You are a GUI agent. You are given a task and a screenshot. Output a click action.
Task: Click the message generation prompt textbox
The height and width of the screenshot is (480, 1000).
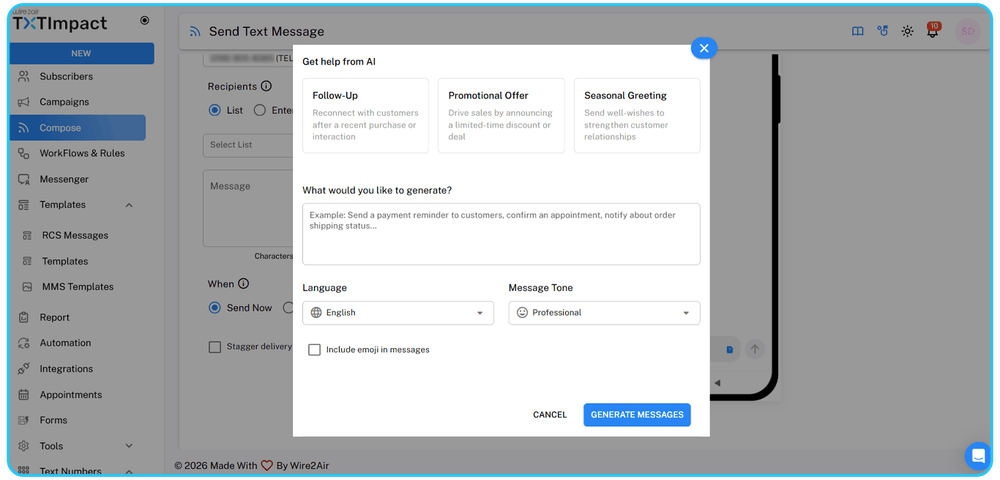click(x=501, y=234)
